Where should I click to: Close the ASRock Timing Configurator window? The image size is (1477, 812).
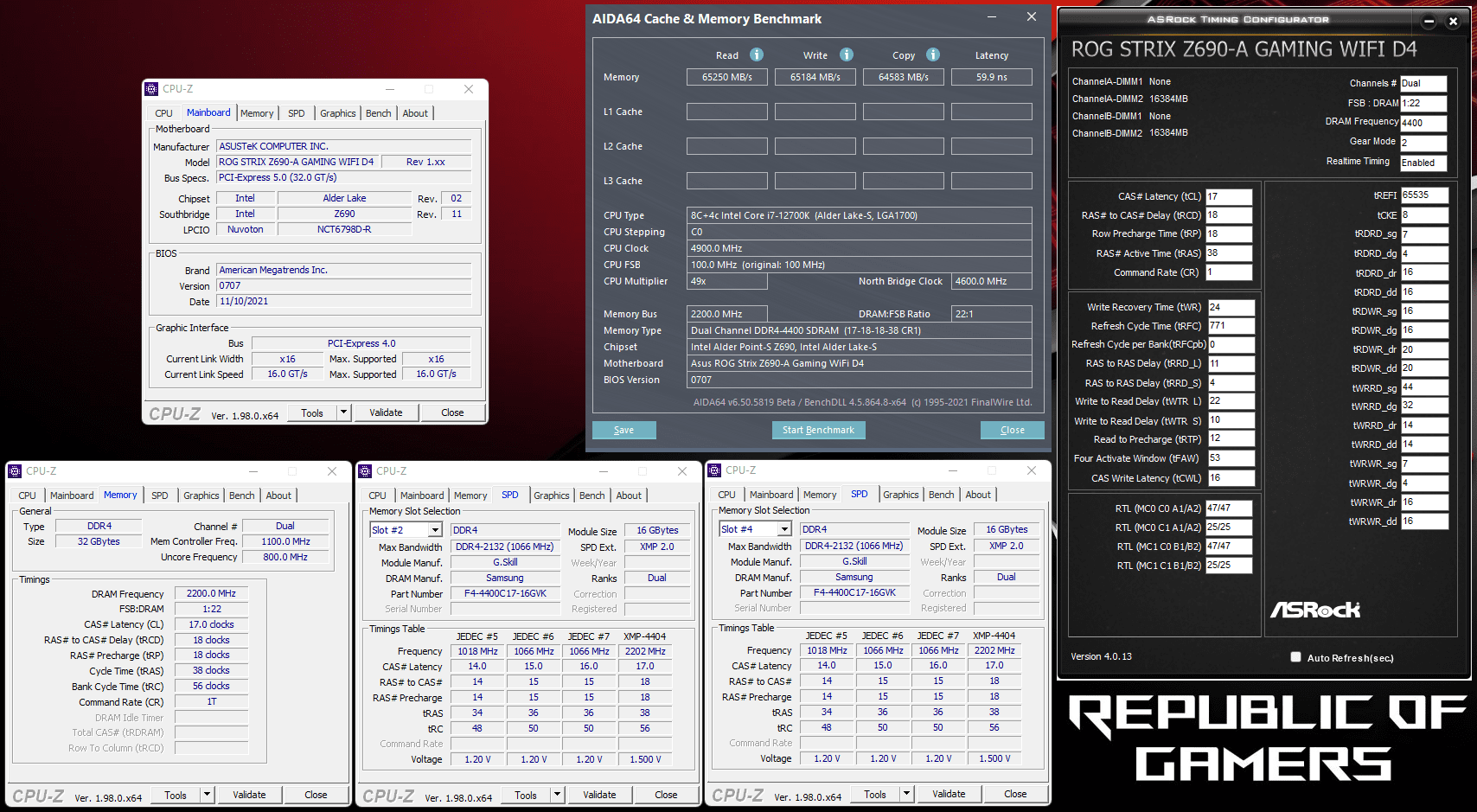(1453, 22)
